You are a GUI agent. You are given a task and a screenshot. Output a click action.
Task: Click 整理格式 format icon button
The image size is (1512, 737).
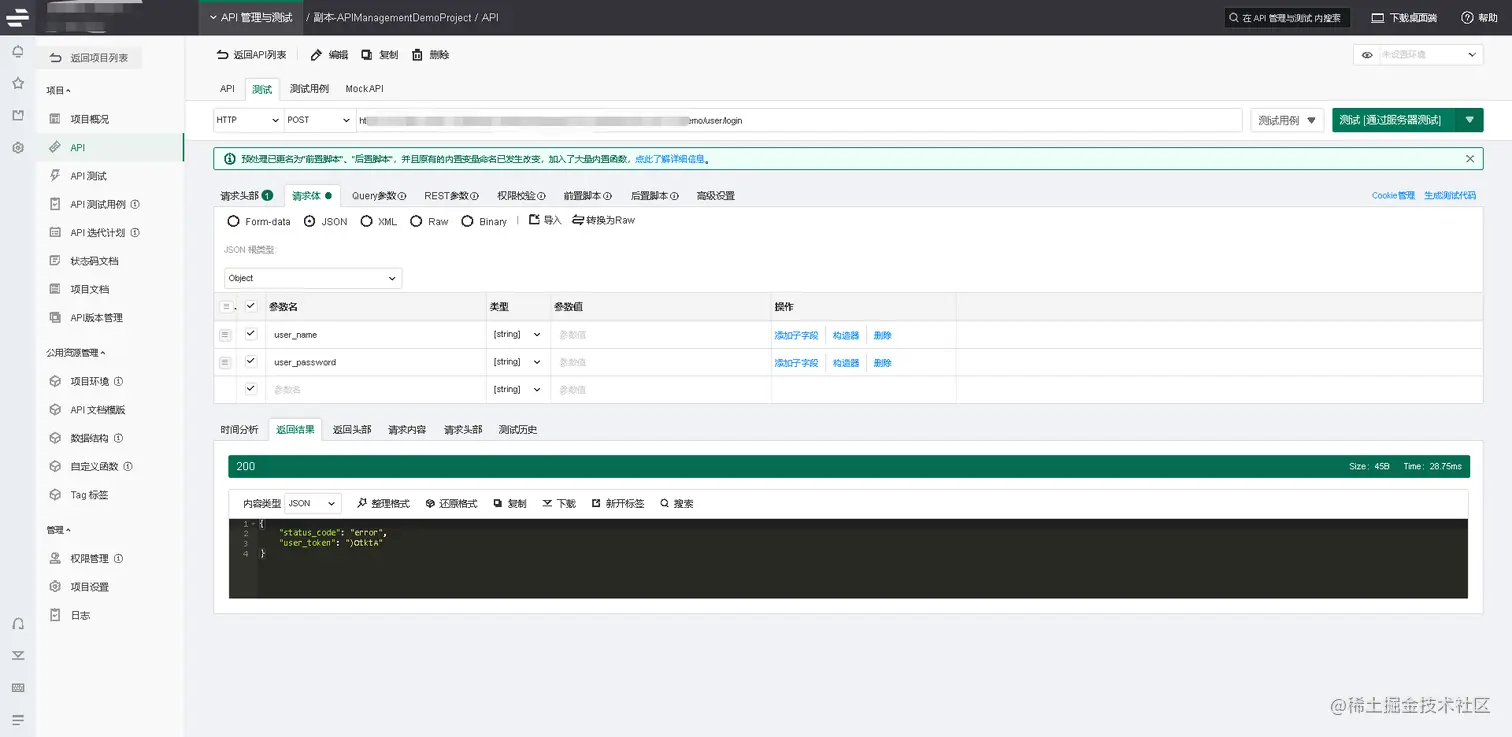pyautogui.click(x=382, y=504)
